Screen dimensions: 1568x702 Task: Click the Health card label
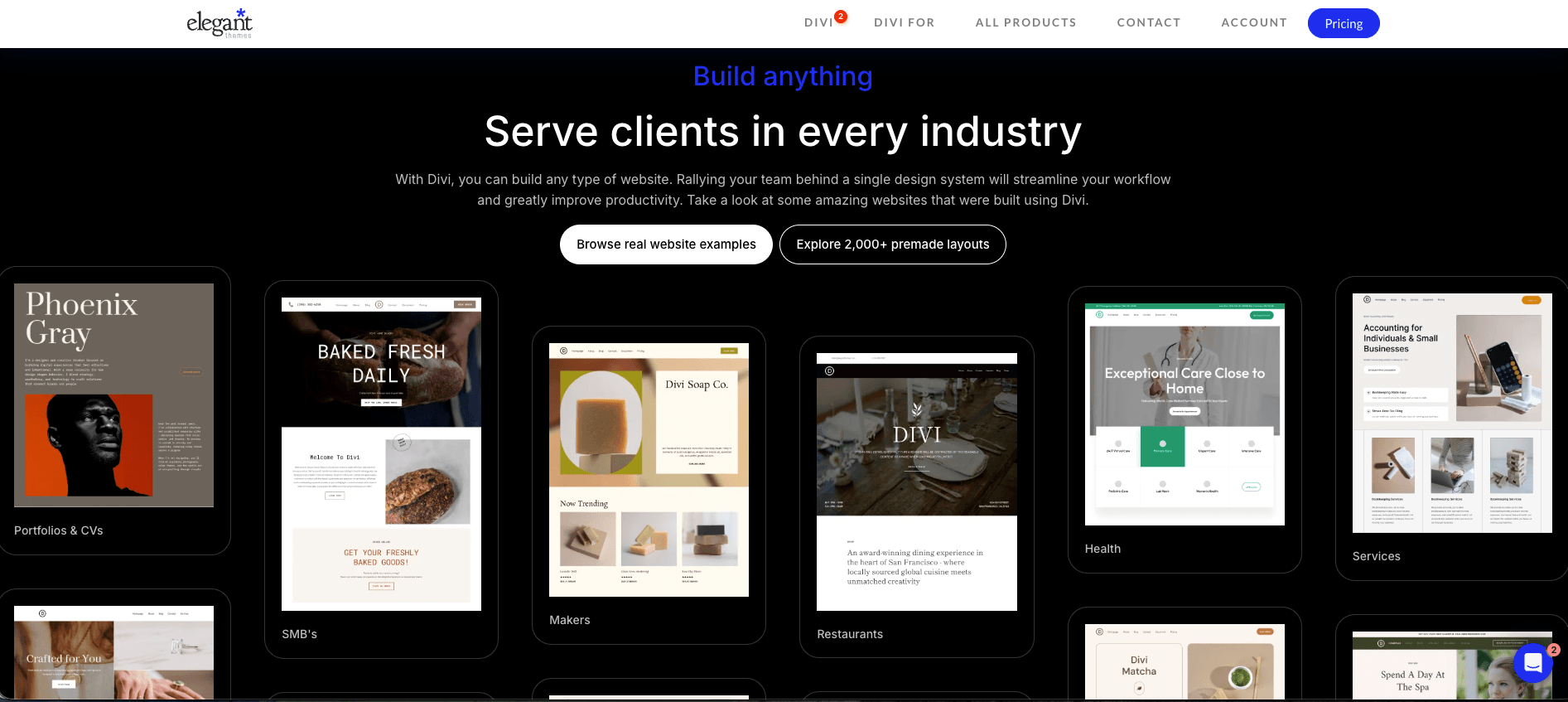1102,549
